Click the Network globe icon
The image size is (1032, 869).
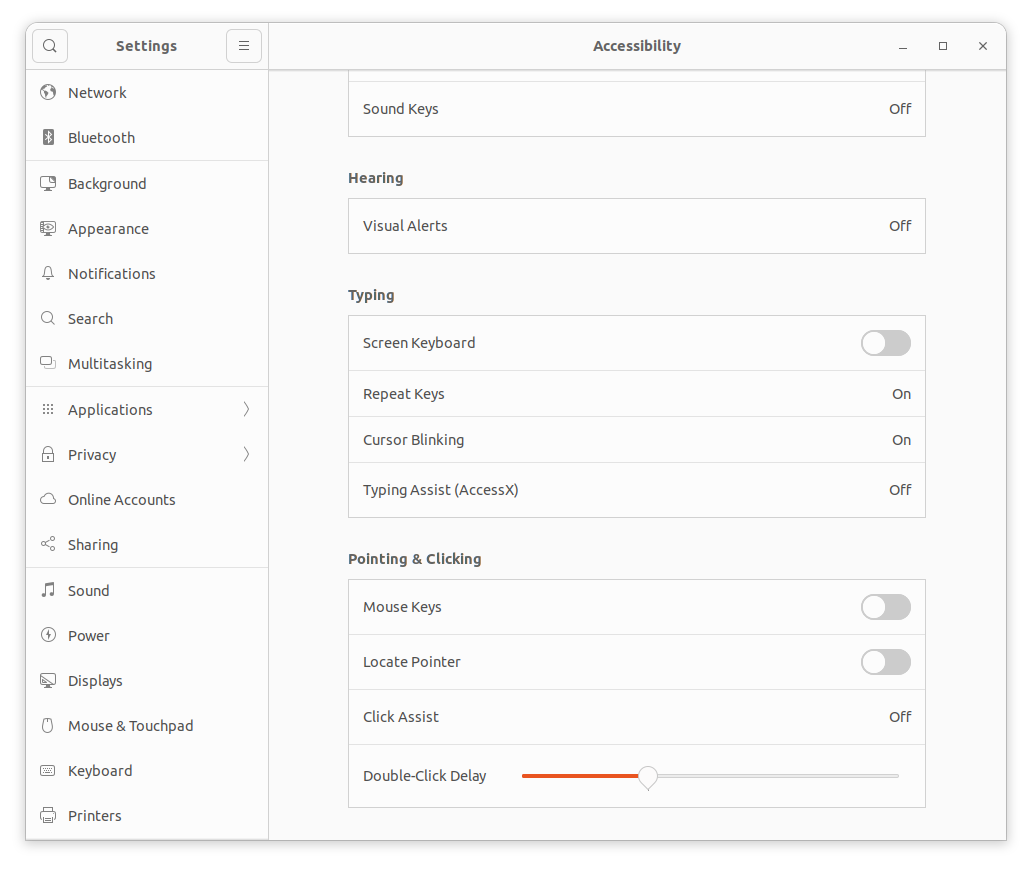[x=48, y=92]
